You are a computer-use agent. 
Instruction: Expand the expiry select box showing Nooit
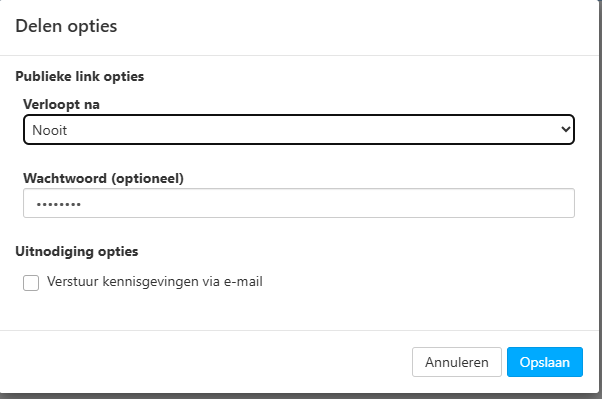(x=299, y=129)
